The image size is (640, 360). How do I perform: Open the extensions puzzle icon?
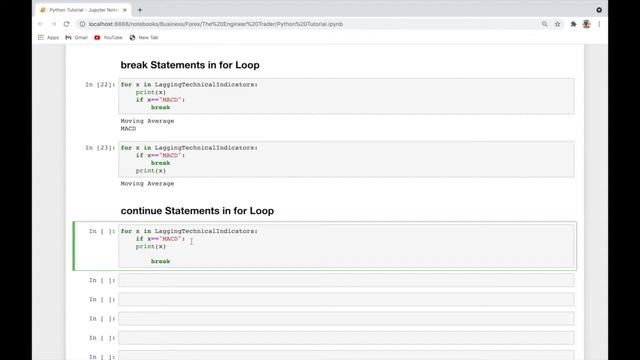573,24
